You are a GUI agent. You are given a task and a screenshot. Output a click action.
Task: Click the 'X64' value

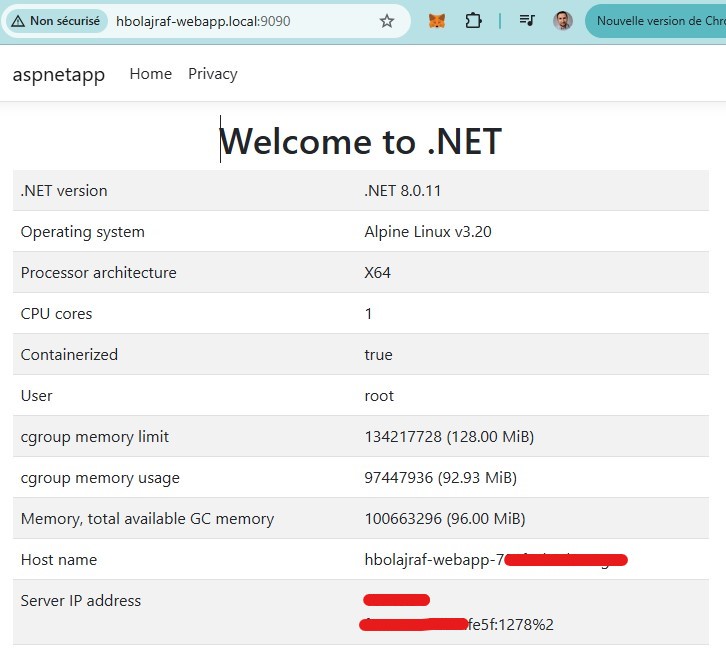click(x=377, y=273)
